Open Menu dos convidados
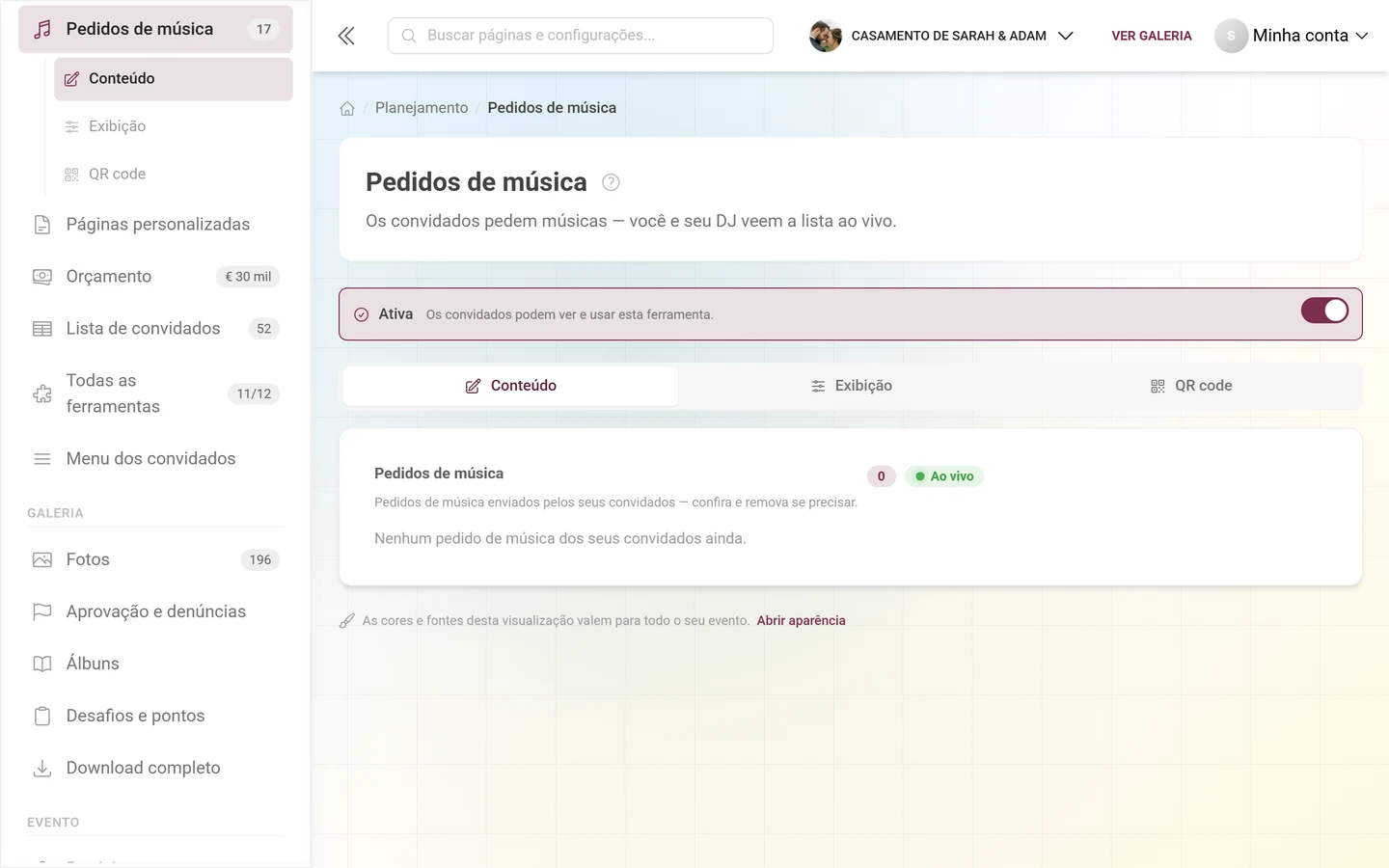 tap(155, 459)
